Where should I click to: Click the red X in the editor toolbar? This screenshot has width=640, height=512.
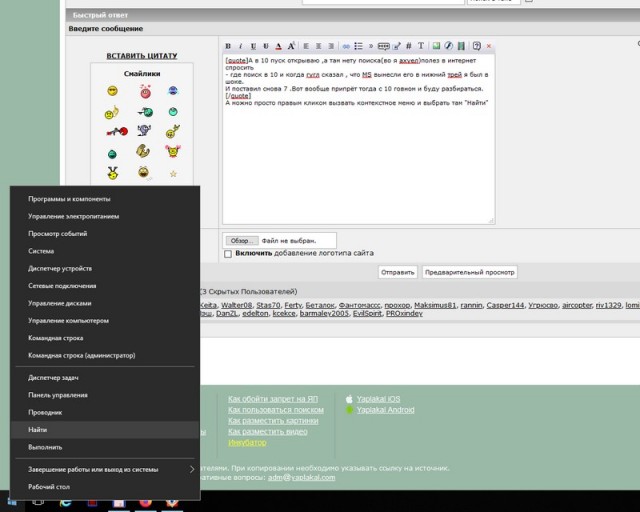[x=489, y=46]
